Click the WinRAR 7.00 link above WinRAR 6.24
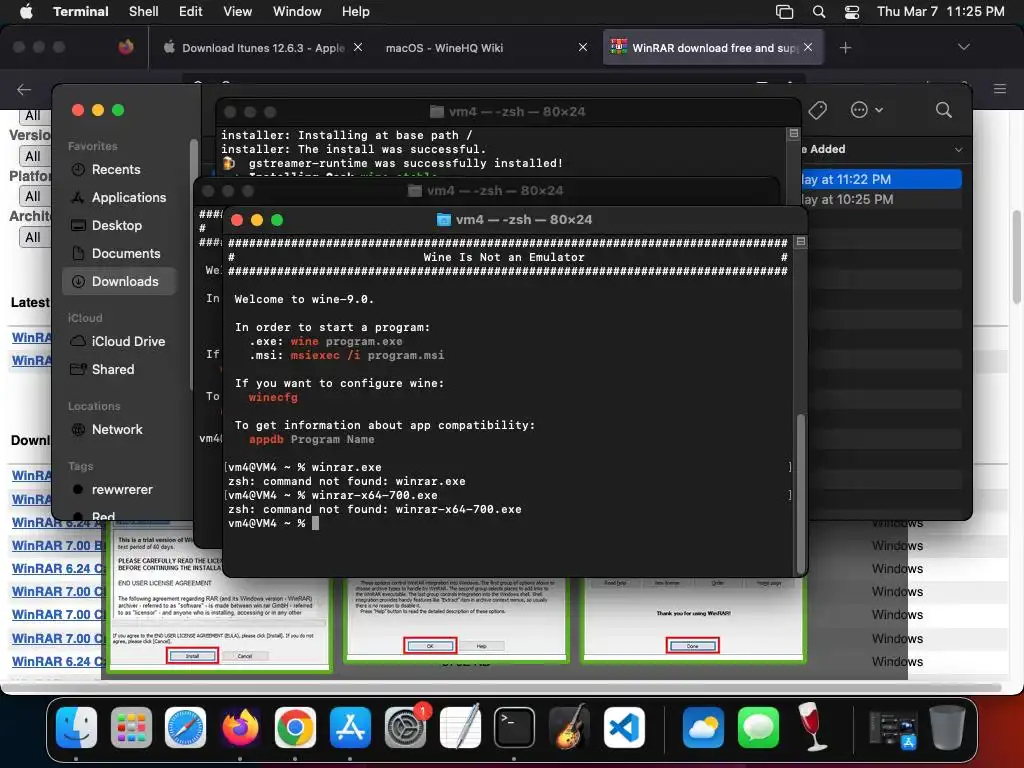The height and width of the screenshot is (768, 1024). pyautogui.click(x=58, y=545)
